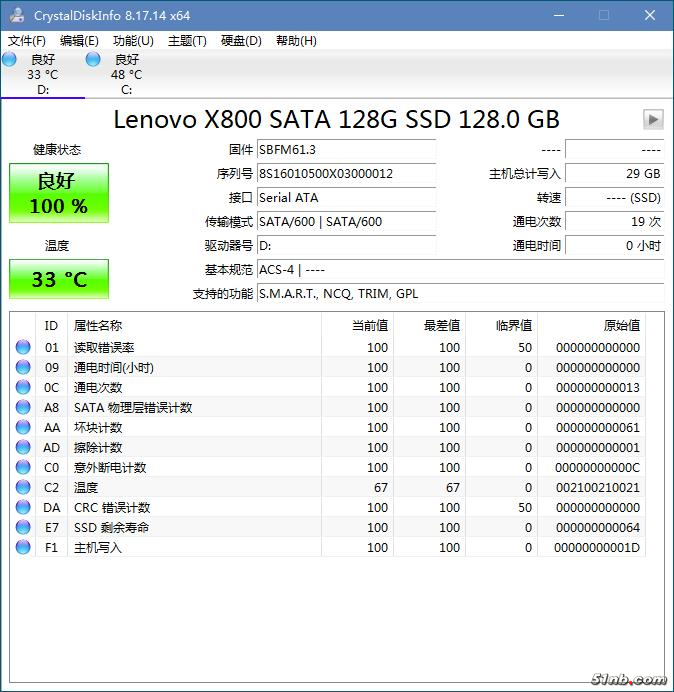Click the 属性名称 column header

pyautogui.click(x=195, y=326)
